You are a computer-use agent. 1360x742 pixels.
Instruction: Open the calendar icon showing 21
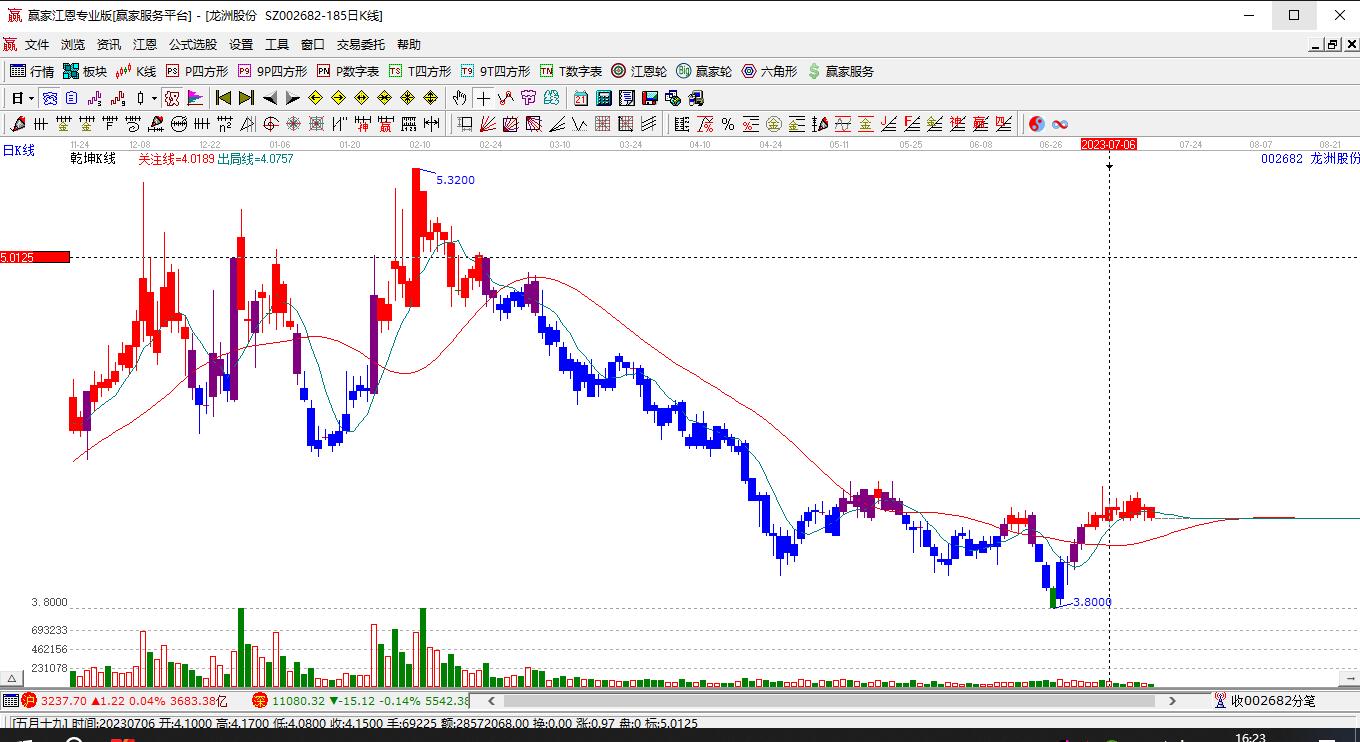click(x=581, y=98)
